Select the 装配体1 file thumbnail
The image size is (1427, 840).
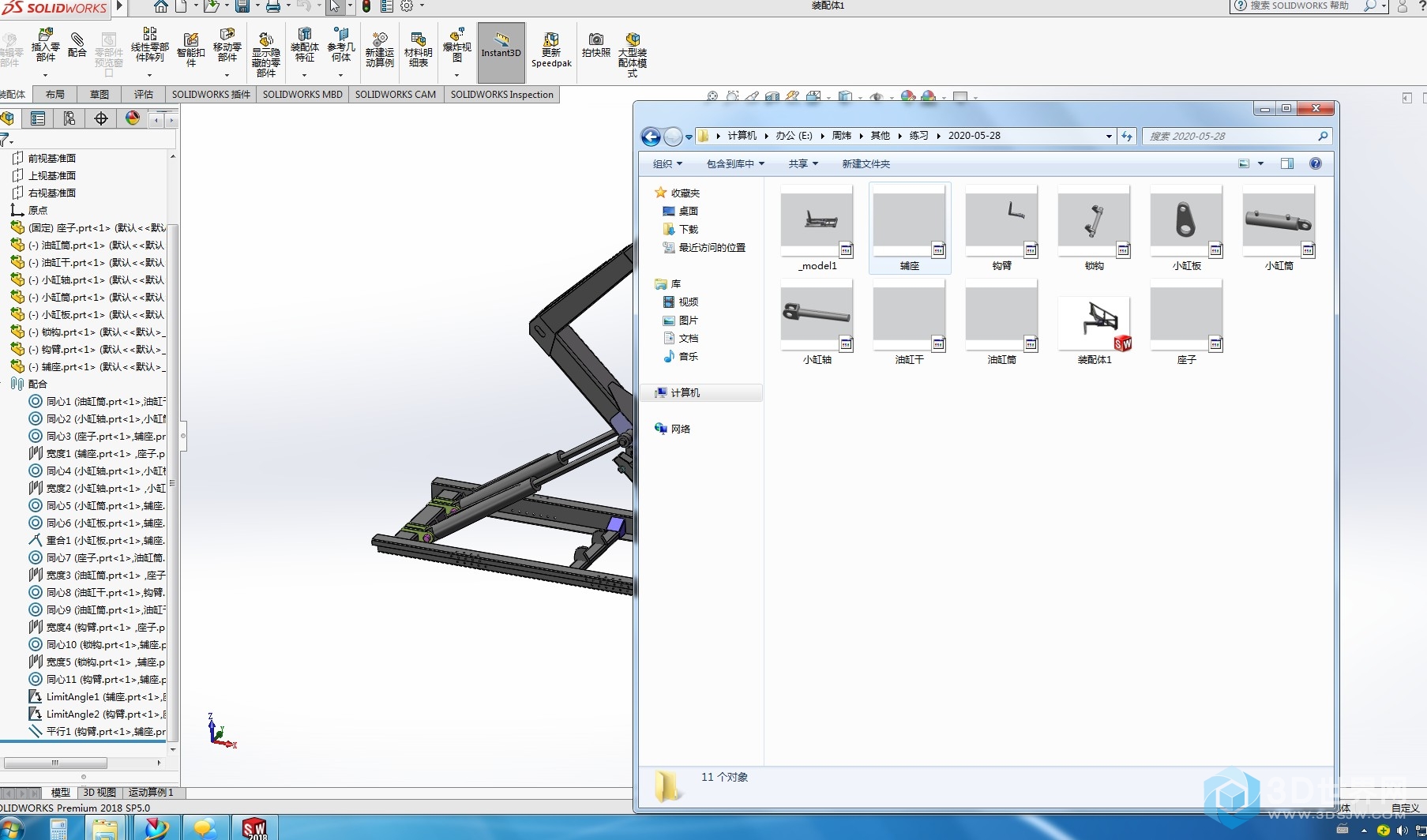click(1094, 324)
